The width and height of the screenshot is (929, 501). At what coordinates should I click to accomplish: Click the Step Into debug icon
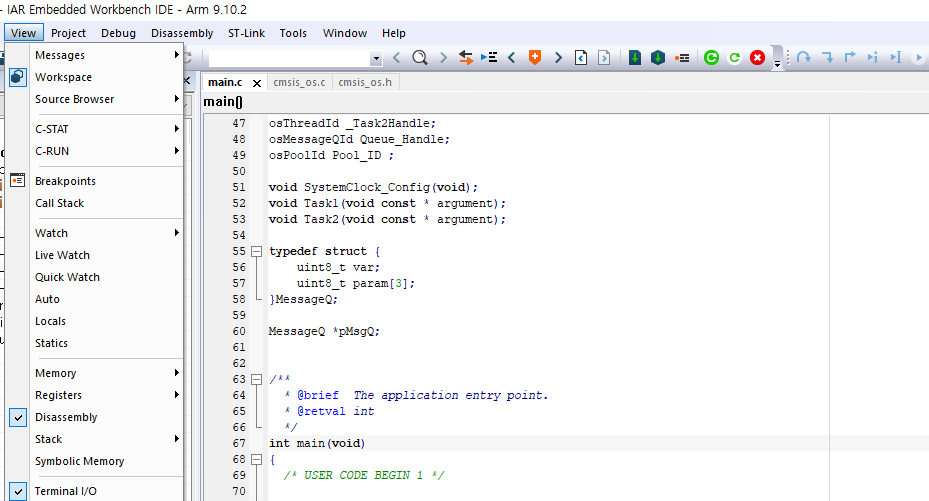point(827,57)
